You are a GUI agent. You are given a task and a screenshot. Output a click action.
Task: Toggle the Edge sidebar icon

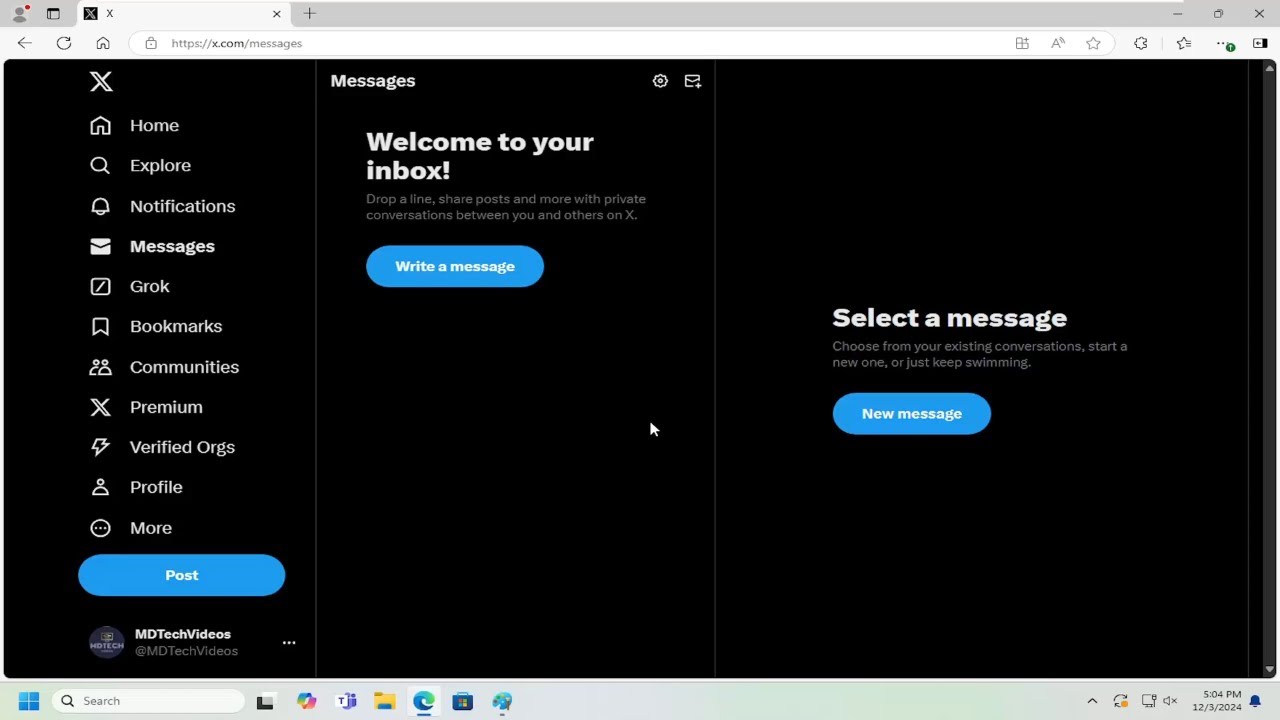coord(1260,43)
